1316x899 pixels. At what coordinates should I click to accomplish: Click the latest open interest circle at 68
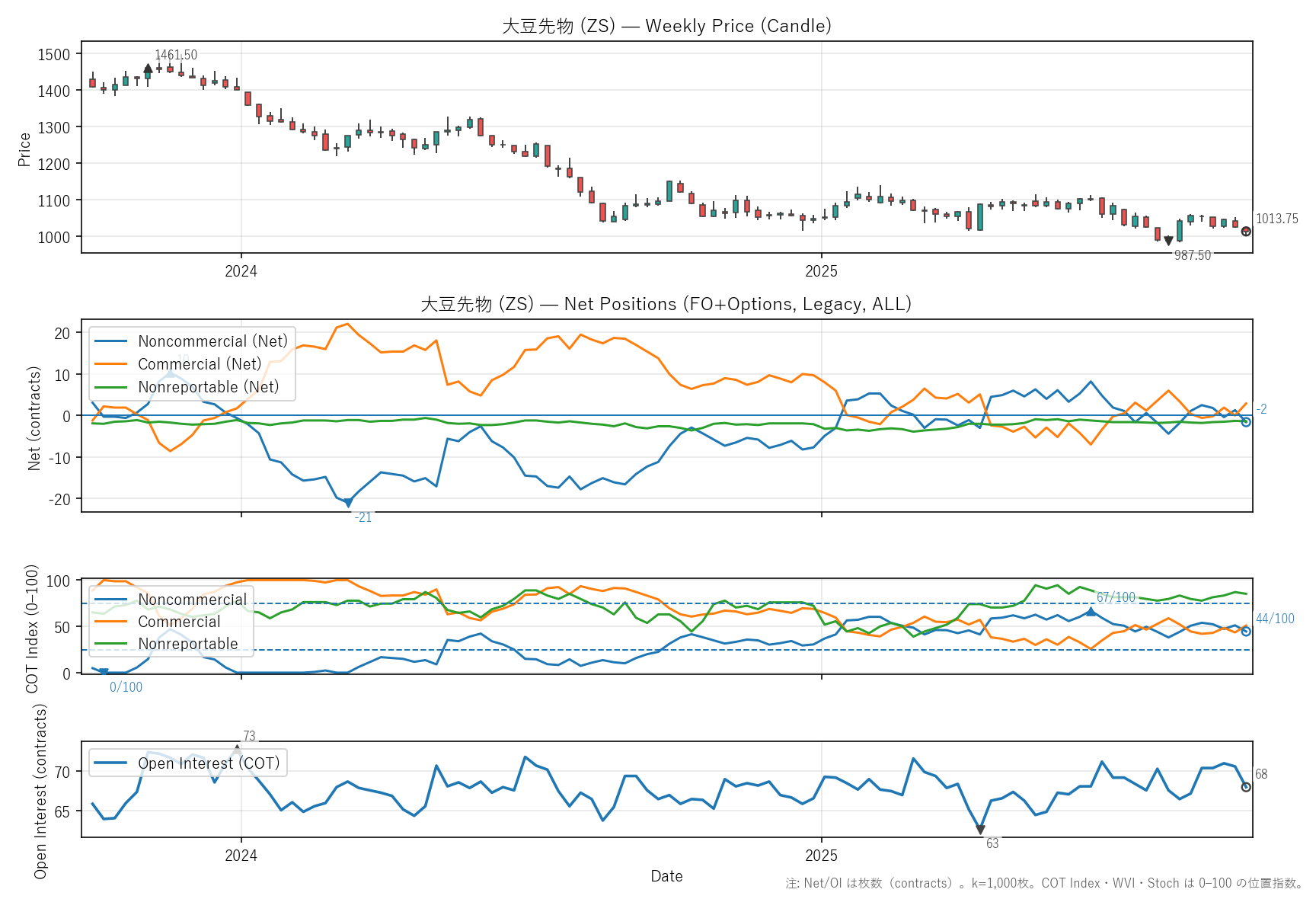(1246, 787)
